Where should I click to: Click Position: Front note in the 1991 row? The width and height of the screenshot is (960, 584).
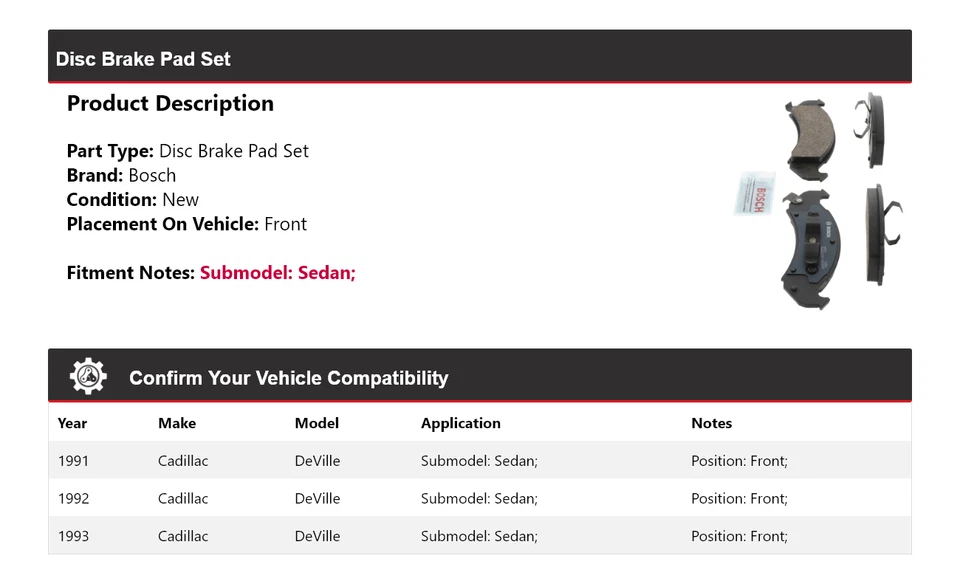coord(739,461)
